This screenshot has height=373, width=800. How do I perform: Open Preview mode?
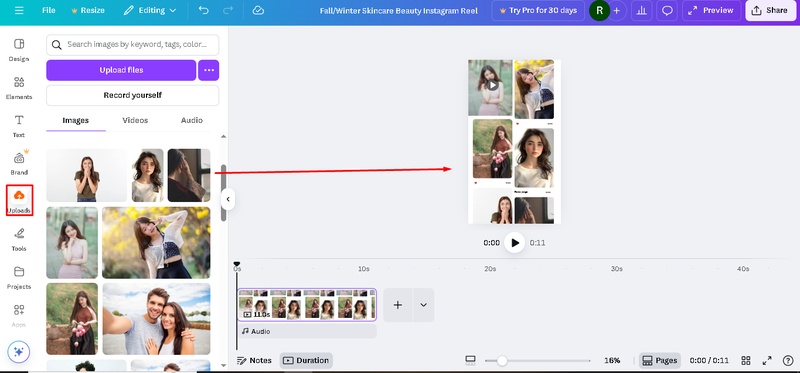coord(711,11)
